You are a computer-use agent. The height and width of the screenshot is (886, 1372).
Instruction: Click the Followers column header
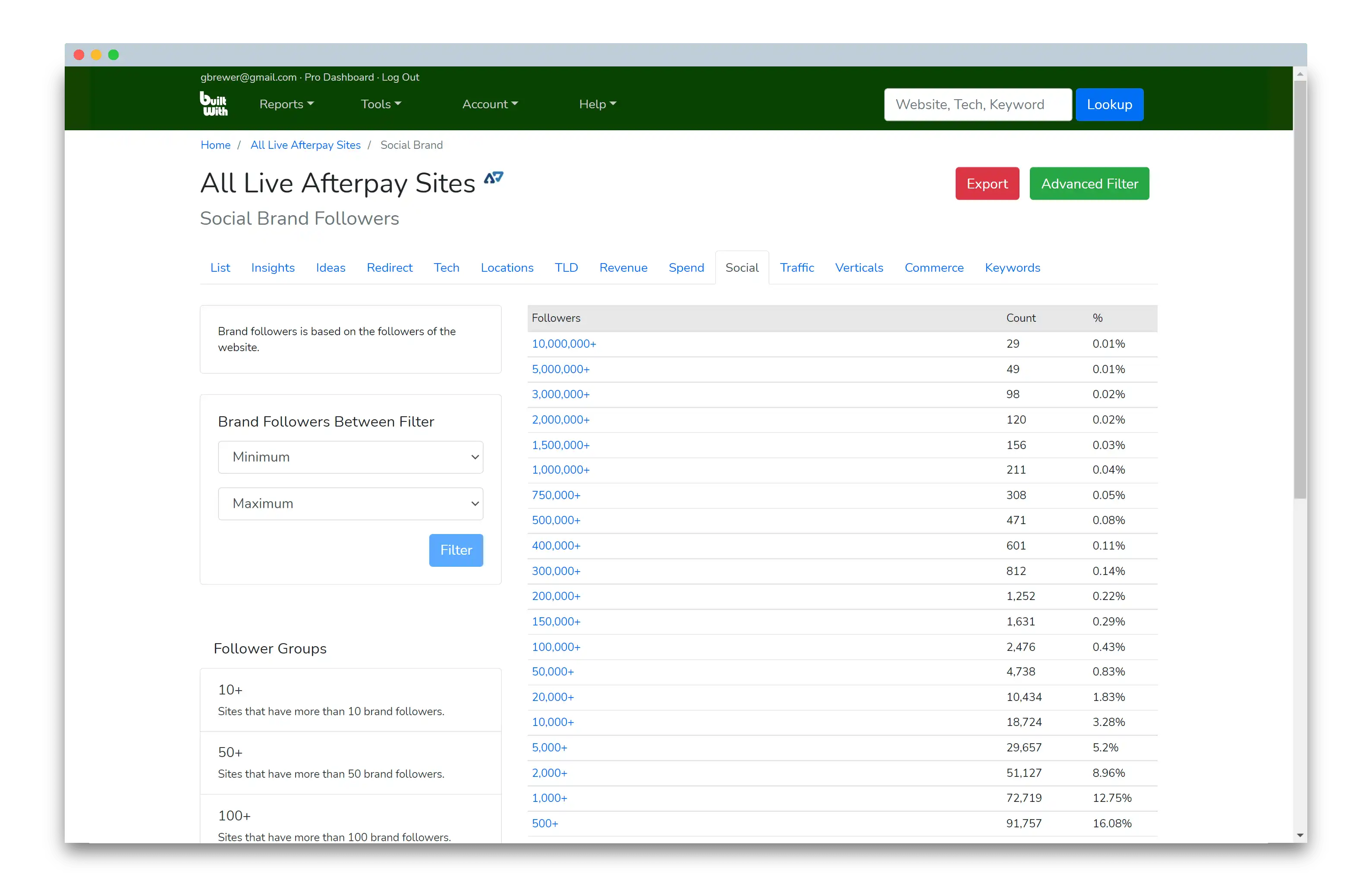(x=555, y=317)
